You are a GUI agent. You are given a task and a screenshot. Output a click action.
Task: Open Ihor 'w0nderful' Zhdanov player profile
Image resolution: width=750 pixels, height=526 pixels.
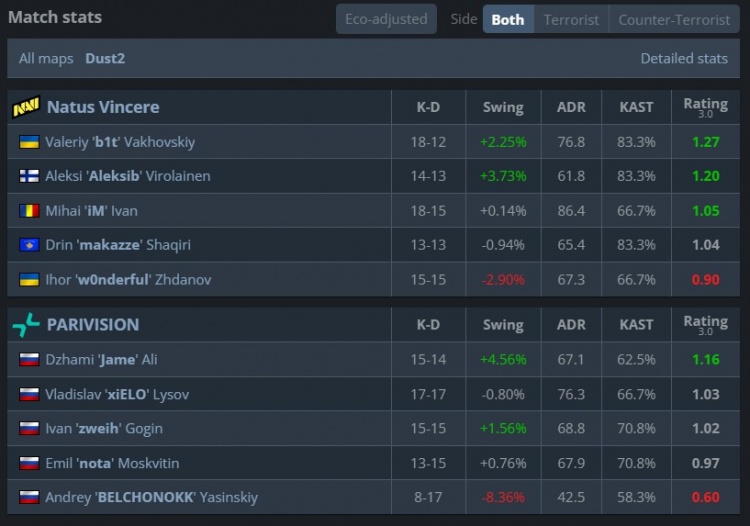coord(127,280)
